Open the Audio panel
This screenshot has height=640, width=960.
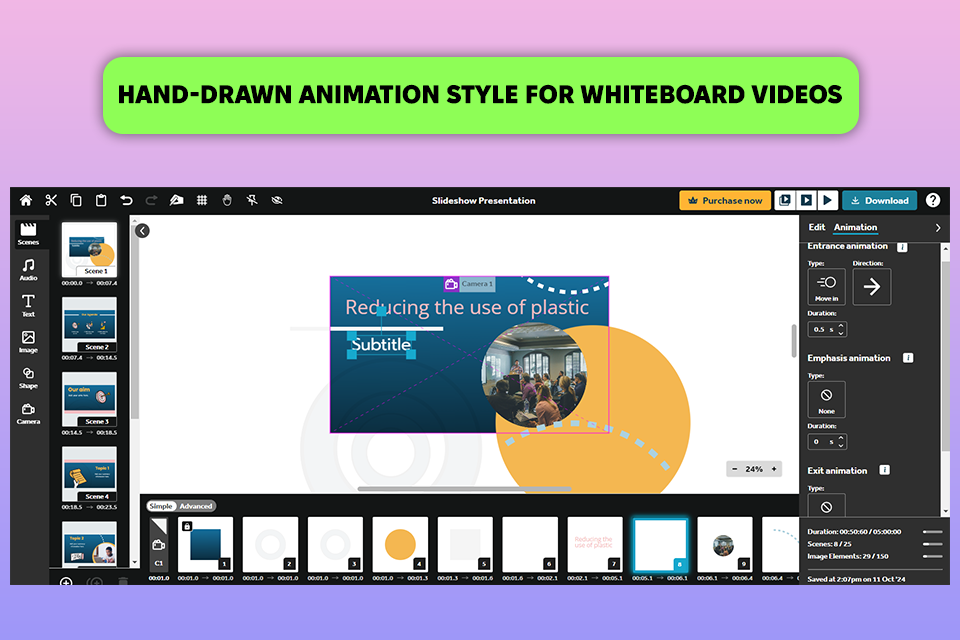coord(28,269)
